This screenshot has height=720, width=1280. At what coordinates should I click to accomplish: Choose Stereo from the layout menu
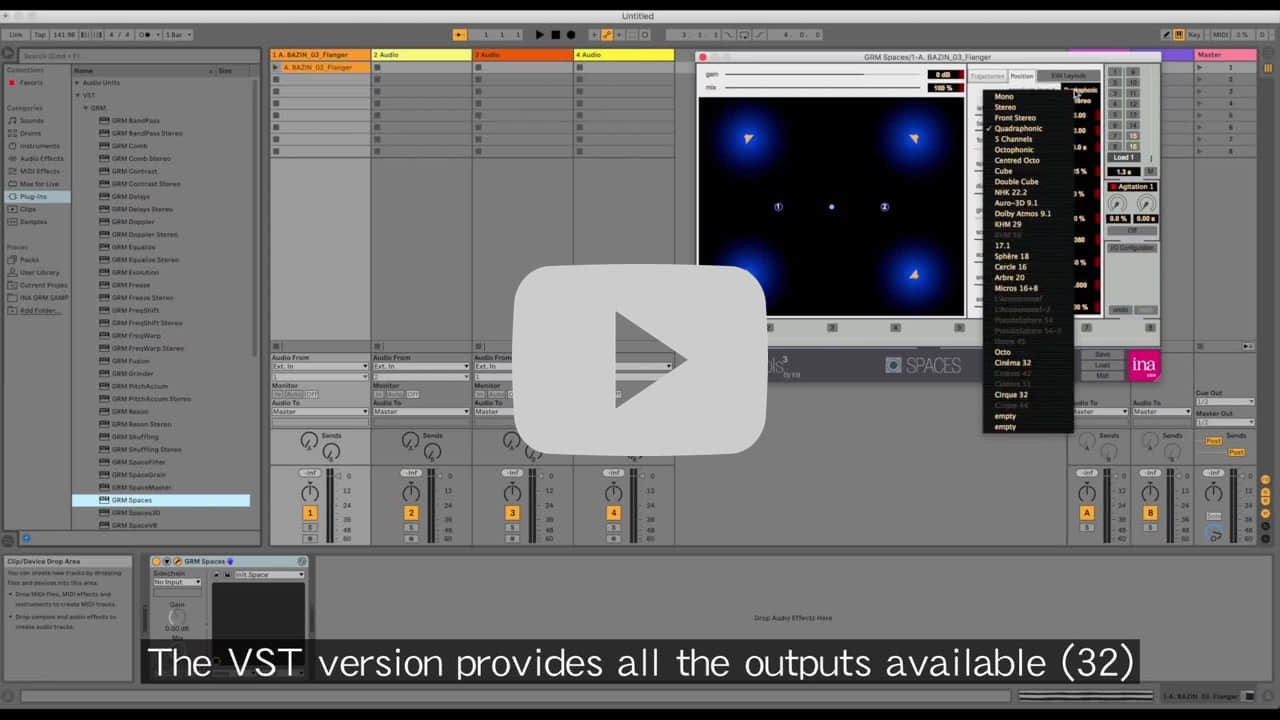[1005, 107]
